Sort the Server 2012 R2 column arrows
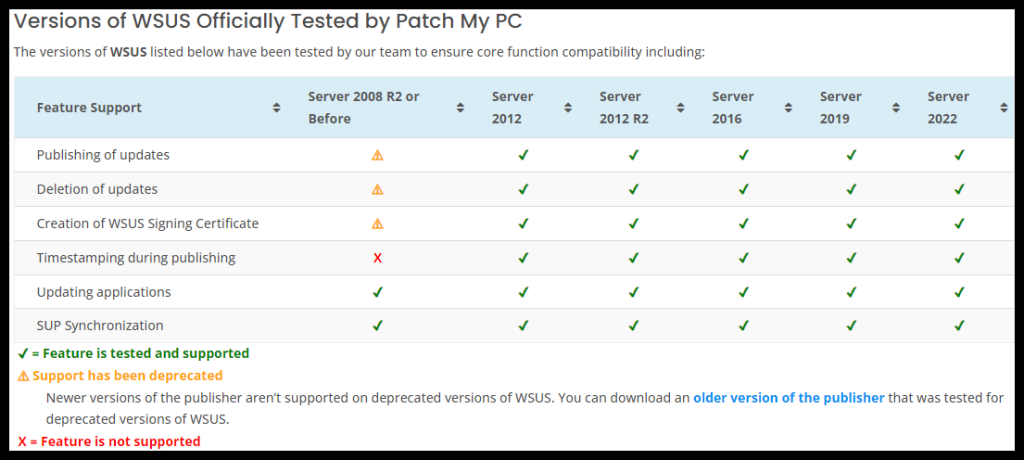Image resolution: width=1024 pixels, height=460 pixels. point(680,108)
